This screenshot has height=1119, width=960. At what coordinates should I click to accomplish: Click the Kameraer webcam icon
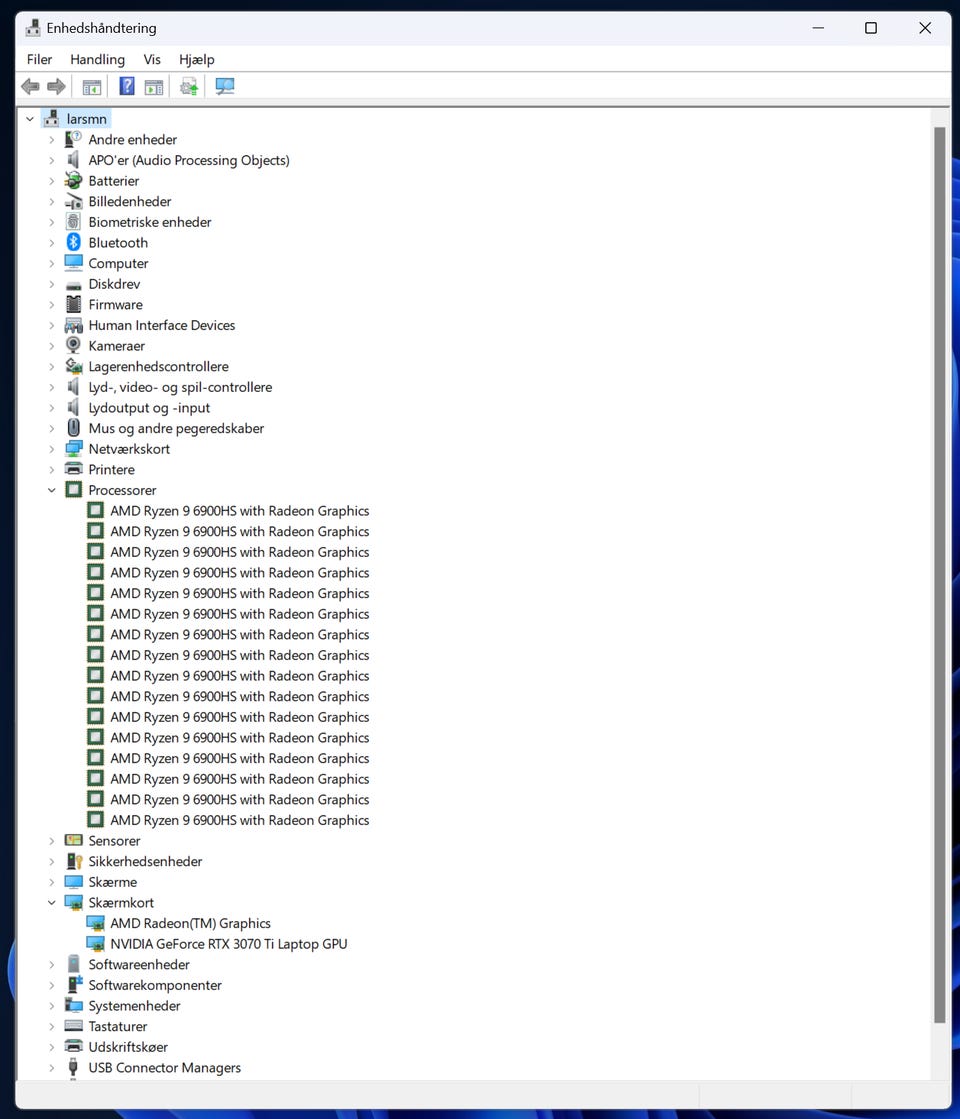pyautogui.click(x=74, y=345)
